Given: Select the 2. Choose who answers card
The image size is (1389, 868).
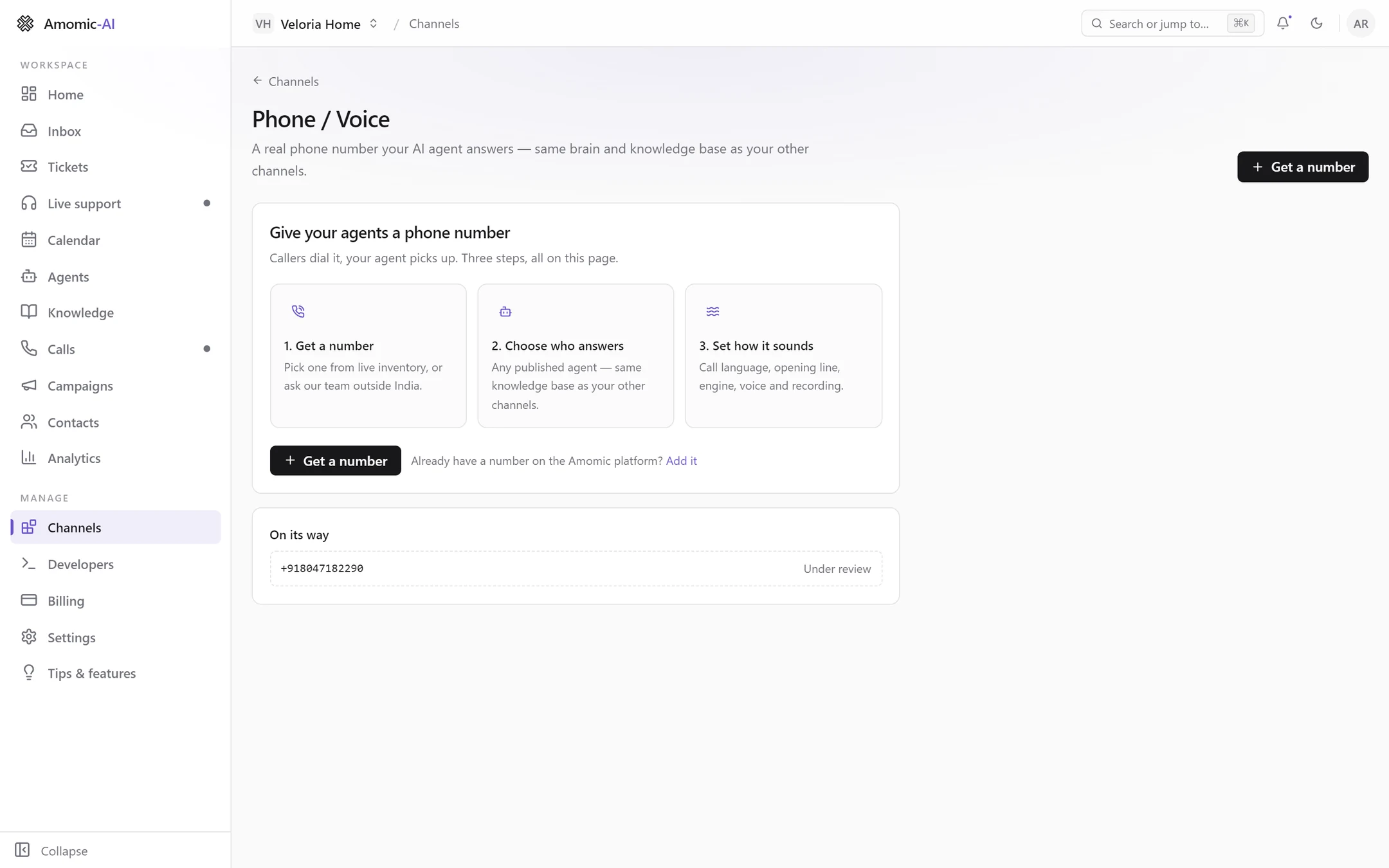Looking at the screenshot, I should pyautogui.click(x=576, y=356).
